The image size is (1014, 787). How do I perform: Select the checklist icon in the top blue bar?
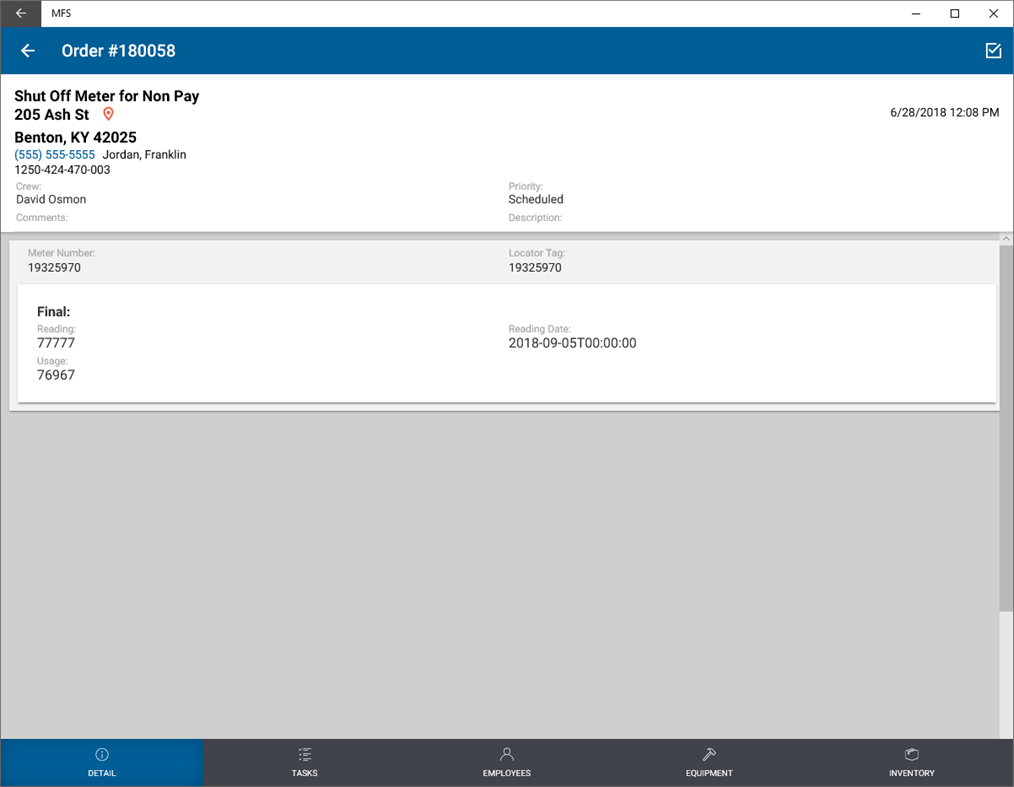click(x=993, y=50)
